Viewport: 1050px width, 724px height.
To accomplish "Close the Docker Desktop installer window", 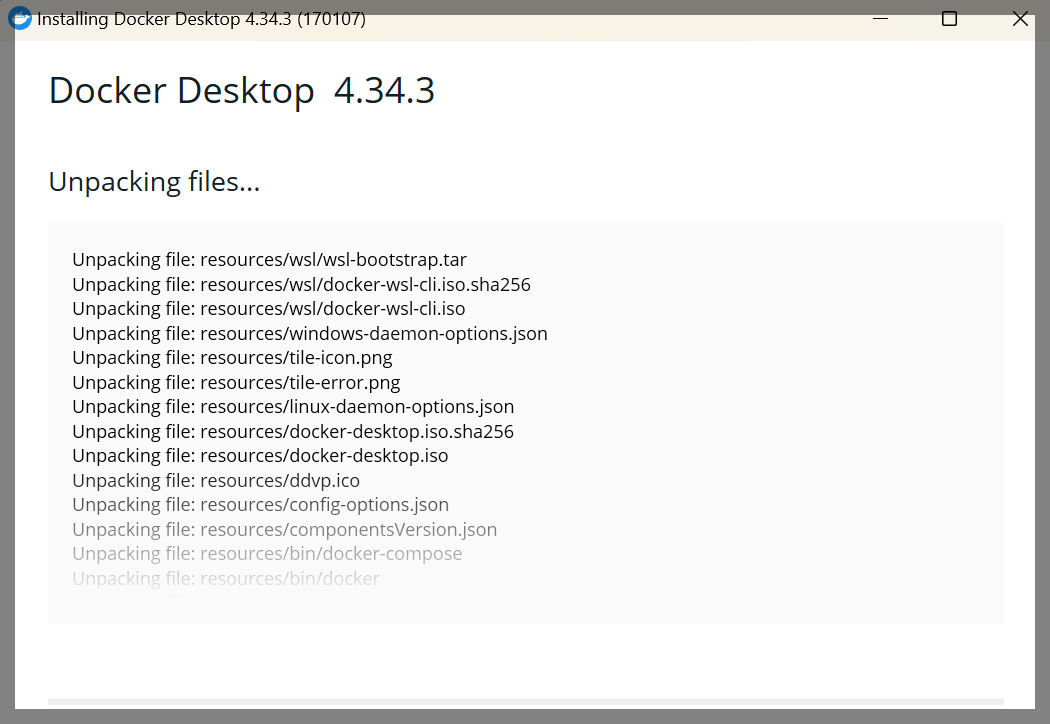I will (x=1020, y=19).
